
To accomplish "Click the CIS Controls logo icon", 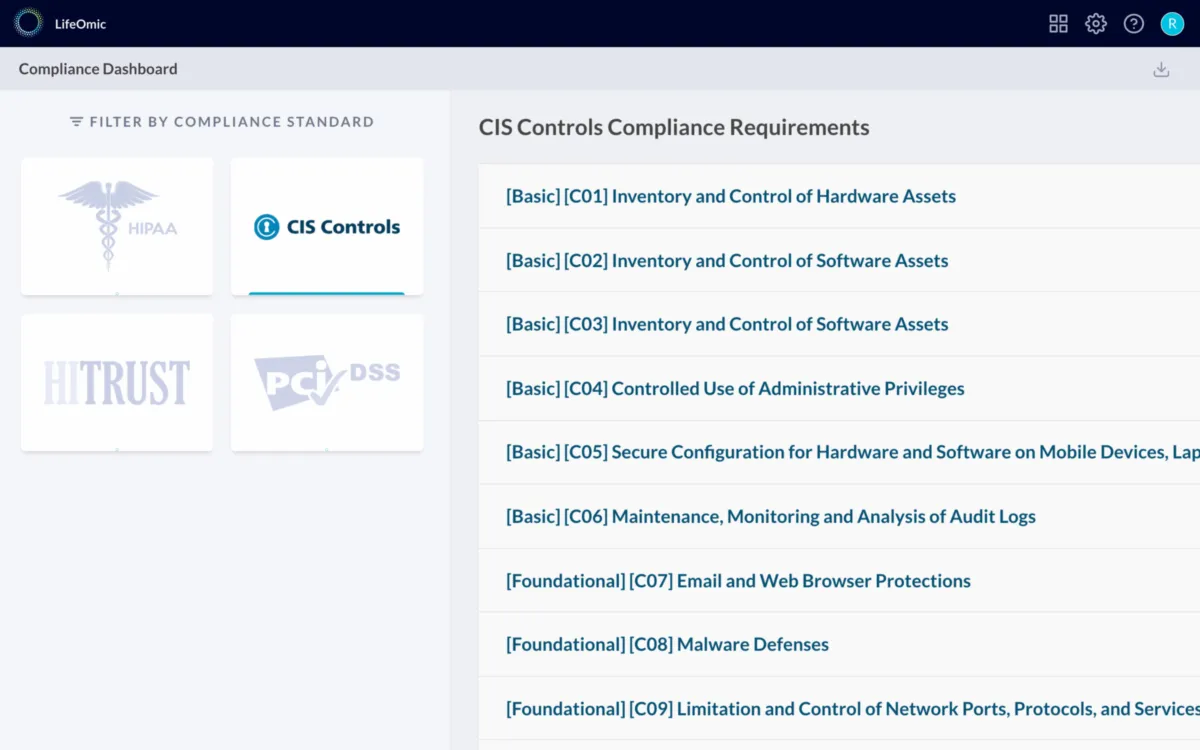I will 266,227.
